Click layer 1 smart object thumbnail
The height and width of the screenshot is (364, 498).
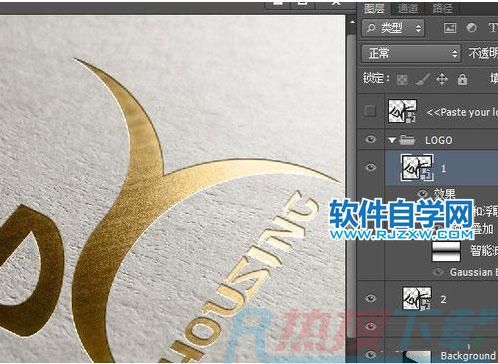coord(417,167)
